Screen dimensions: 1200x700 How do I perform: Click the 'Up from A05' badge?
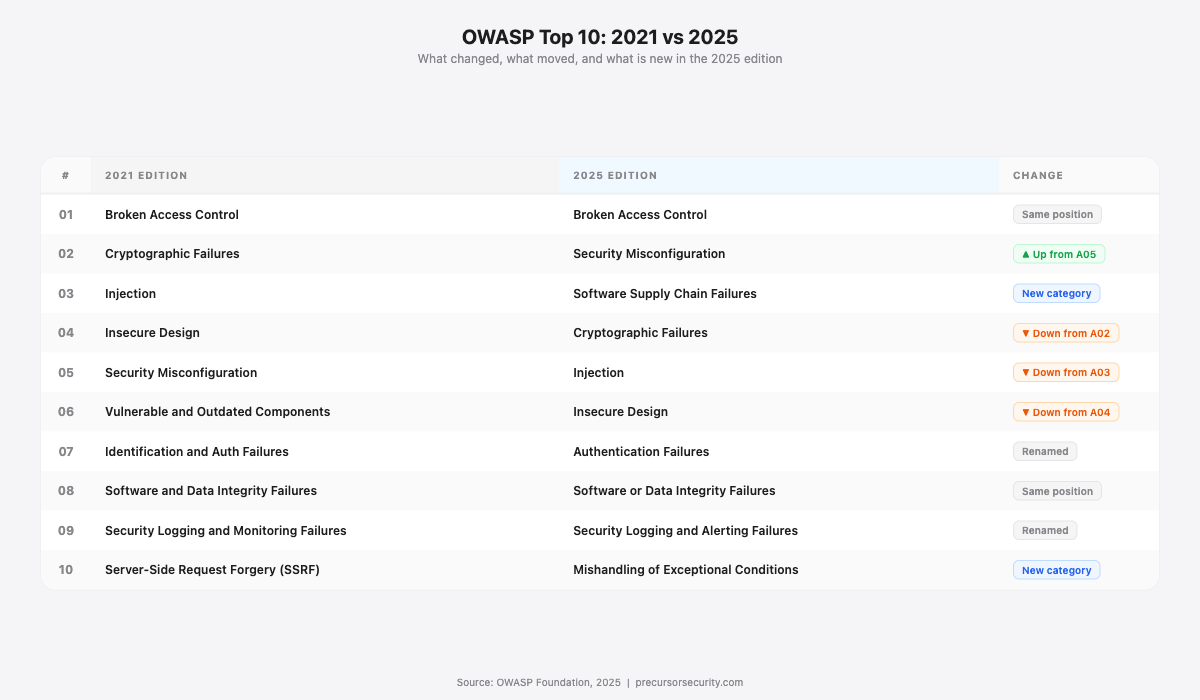tap(1059, 254)
